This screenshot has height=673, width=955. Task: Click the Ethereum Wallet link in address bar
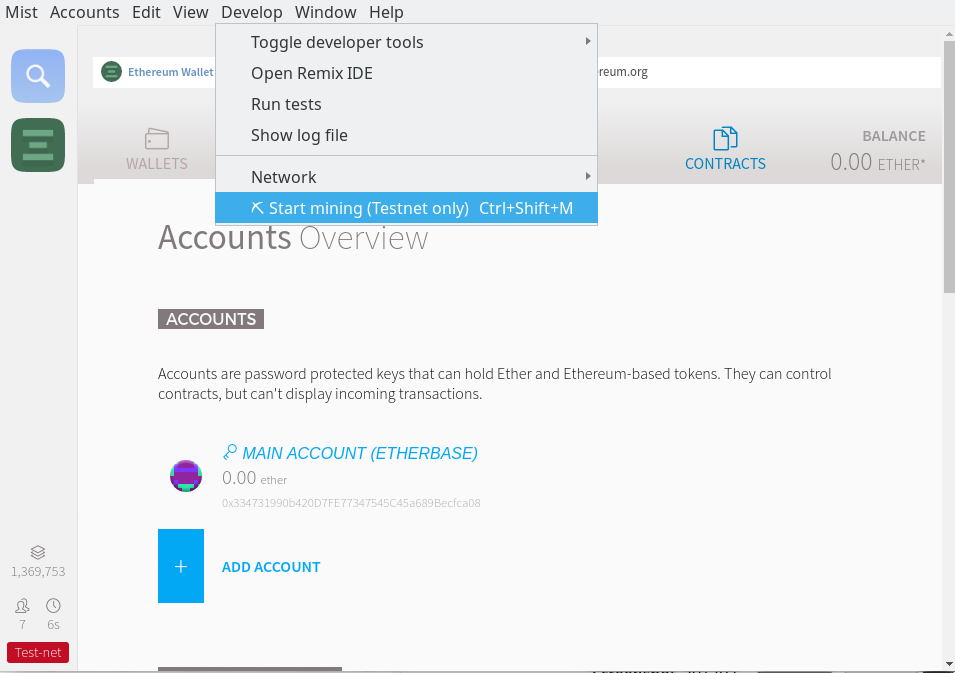coord(171,72)
